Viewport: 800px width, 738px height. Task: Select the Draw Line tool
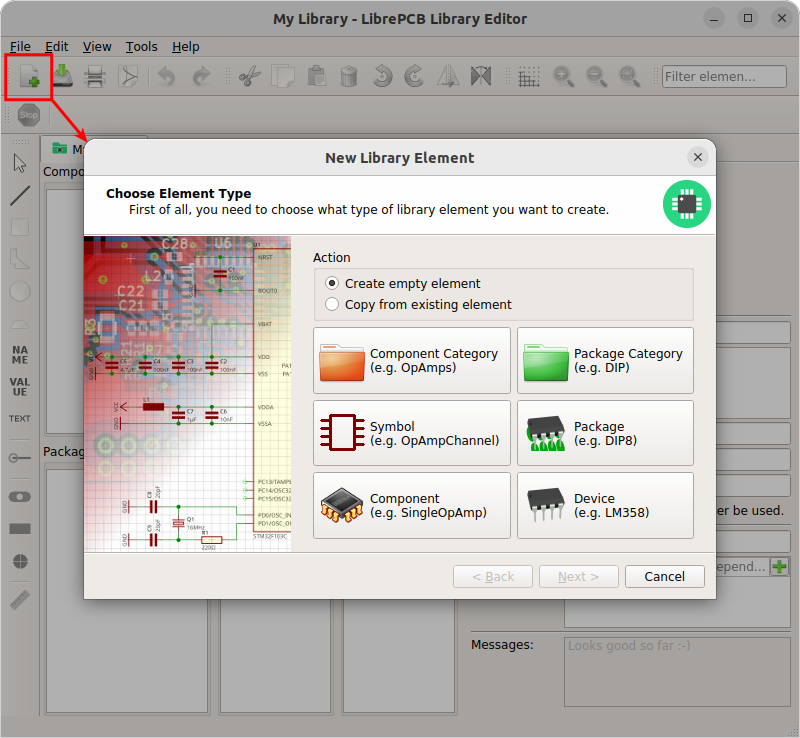tap(20, 195)
